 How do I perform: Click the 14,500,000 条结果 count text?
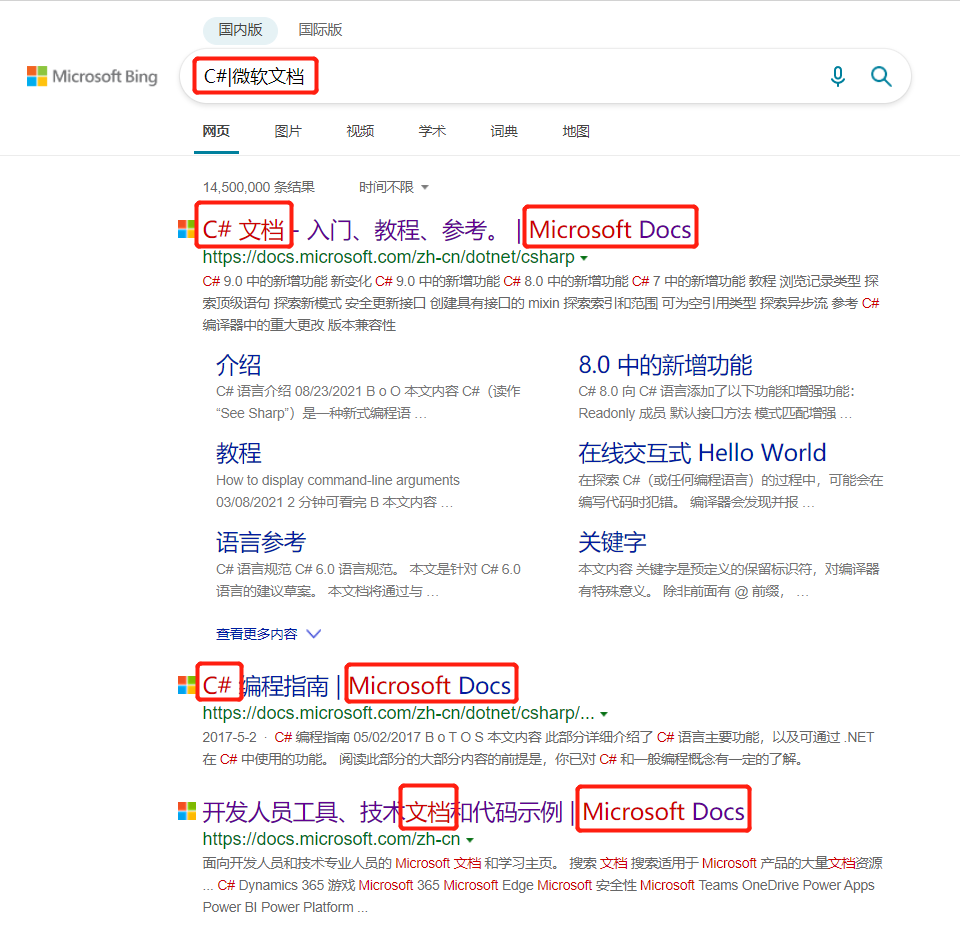click(258, 187)
